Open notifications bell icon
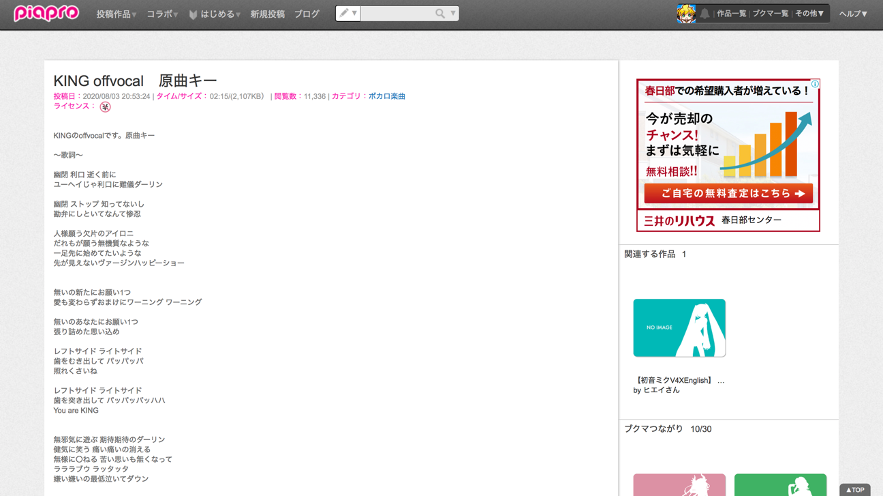The height and width of the screenshot is (497, 883). [704, 14]
